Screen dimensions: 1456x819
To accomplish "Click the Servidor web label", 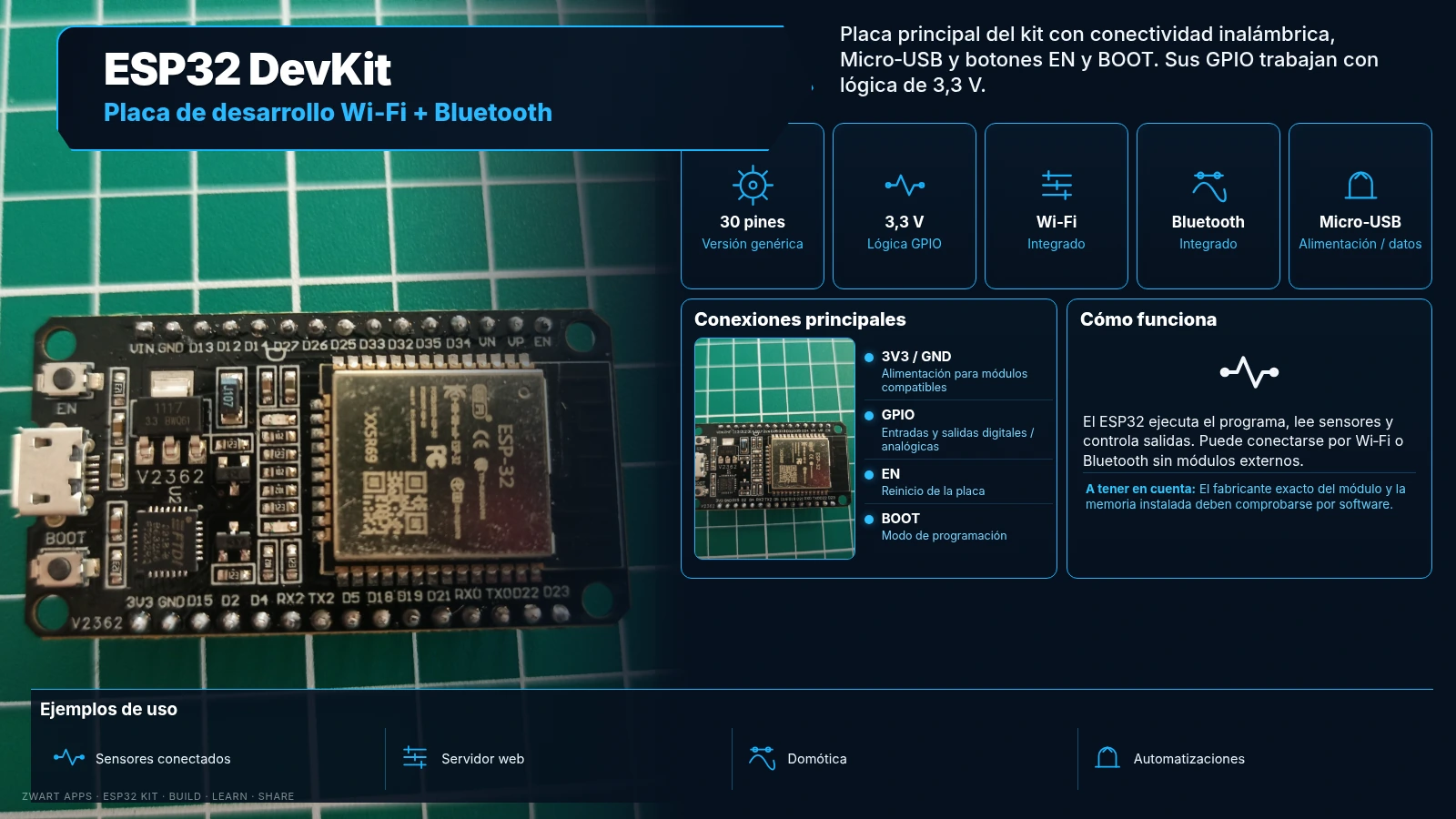I will click(483, 759).
